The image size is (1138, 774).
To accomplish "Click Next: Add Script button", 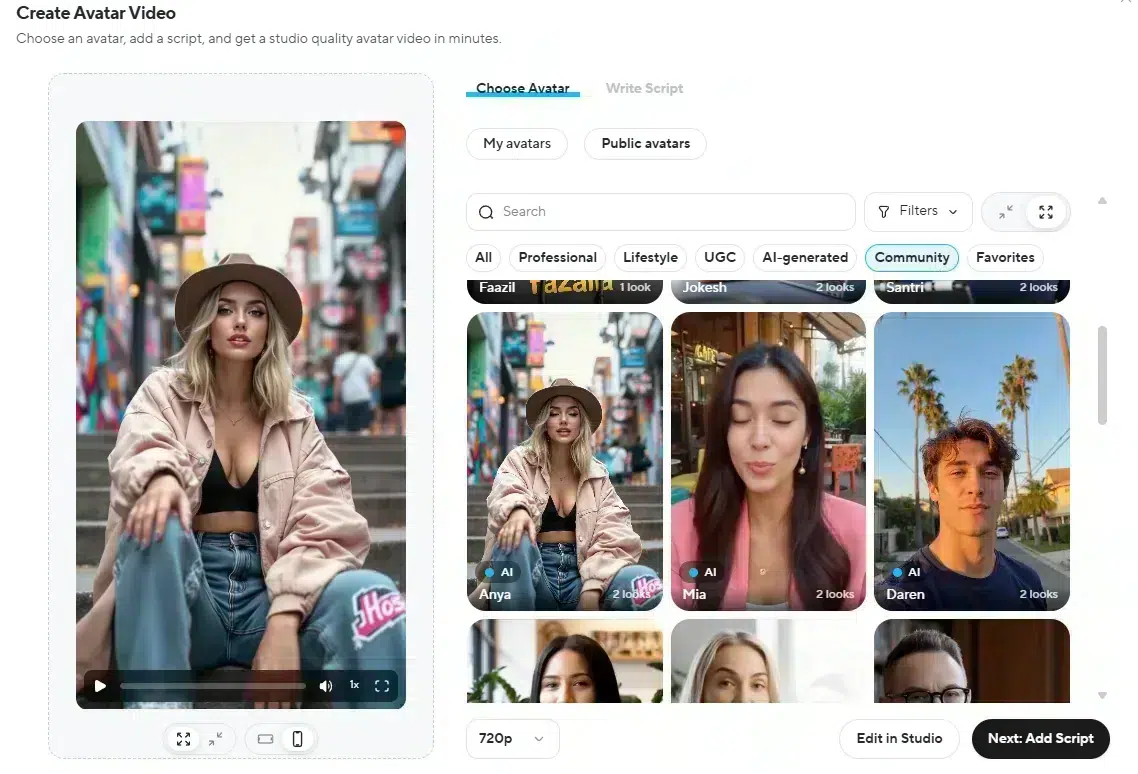I will [x=1041, y=738].
